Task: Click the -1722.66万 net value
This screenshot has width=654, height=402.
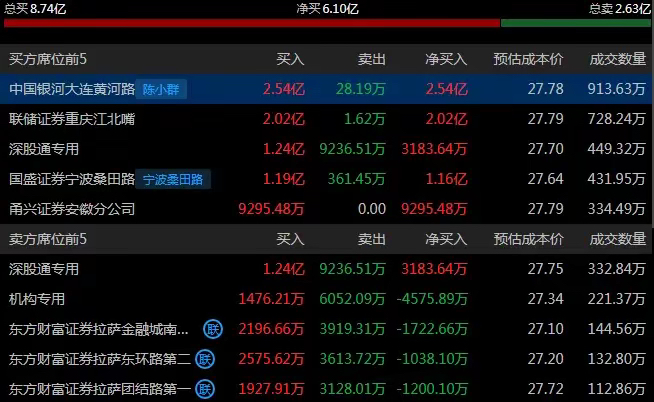Action: pos(432,329)
